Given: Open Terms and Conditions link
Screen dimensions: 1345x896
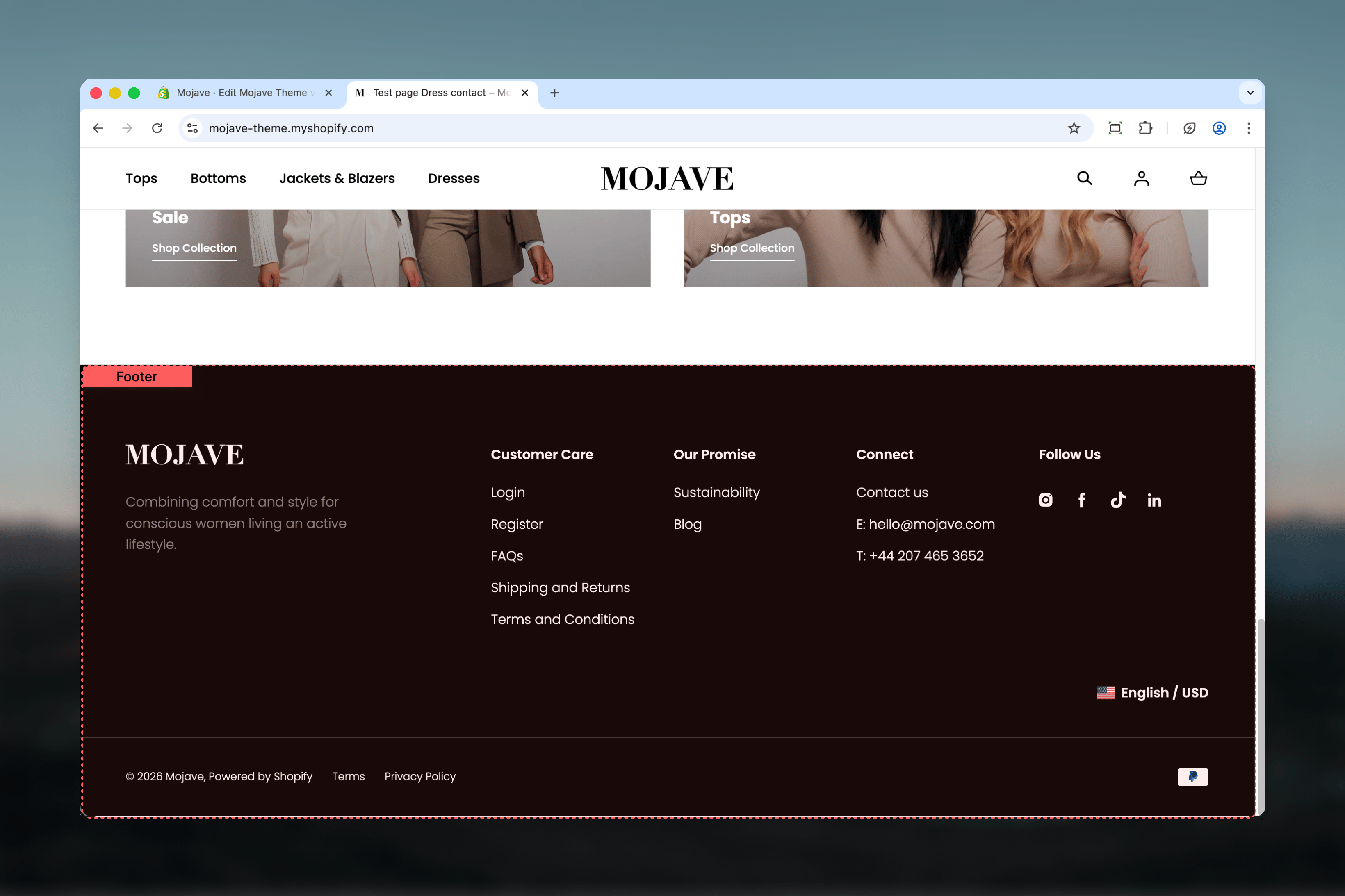Looking at the screenshot, I should [x=563, y=619].
